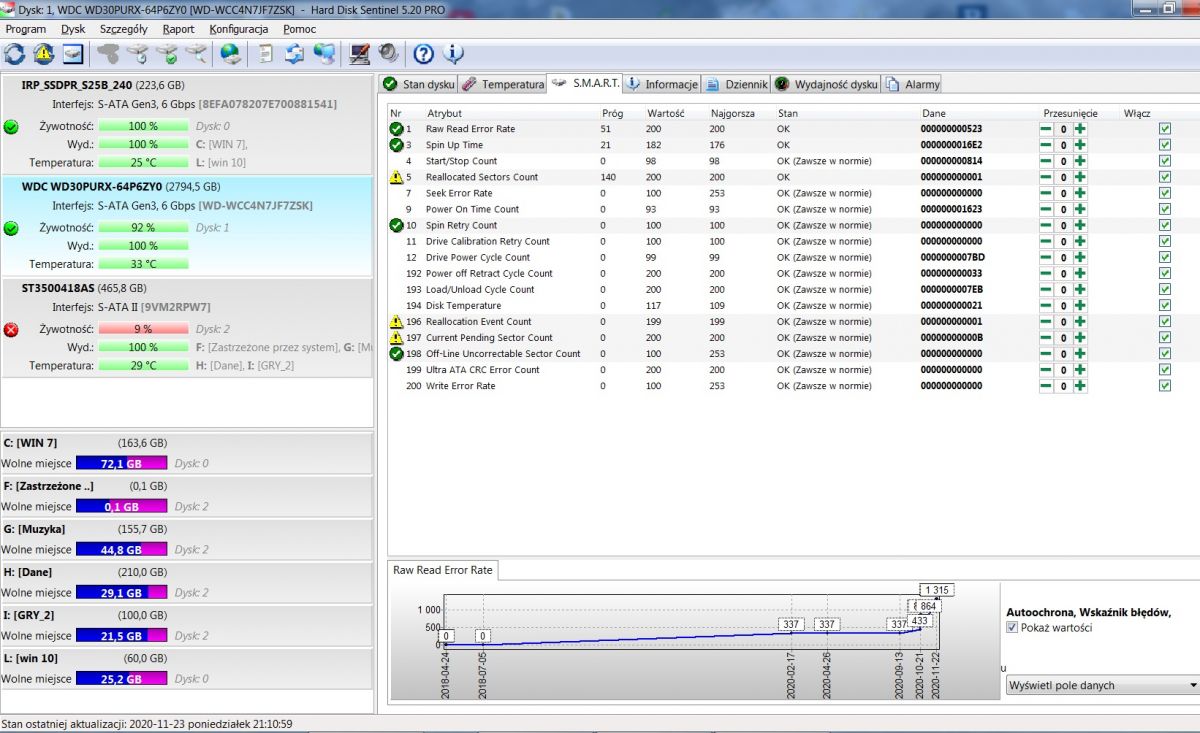The width and height of the screenshot is (1200, 733).
Task: Uncheck the Pokaż wartości checkbox
Action: tap(1013, 627)
